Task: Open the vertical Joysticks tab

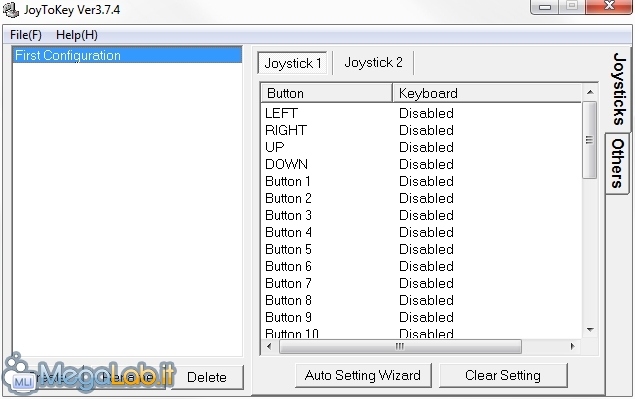Action: coord(619,89)
